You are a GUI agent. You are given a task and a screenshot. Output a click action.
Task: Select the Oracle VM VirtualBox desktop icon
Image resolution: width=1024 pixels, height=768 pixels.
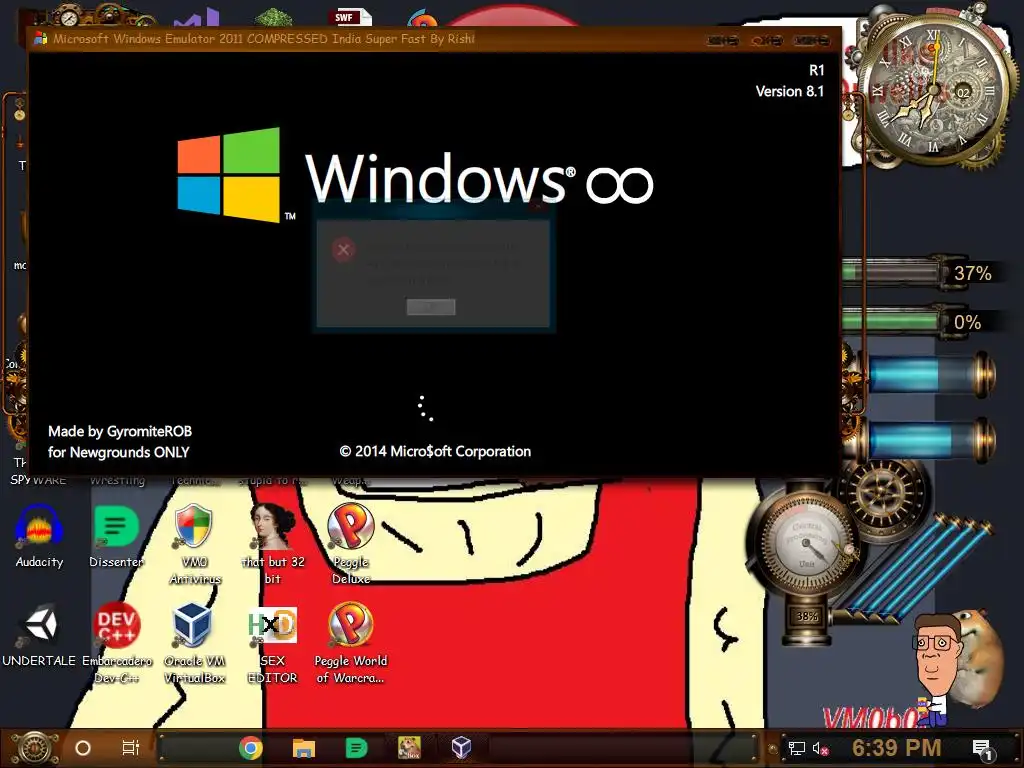[193, 624]
